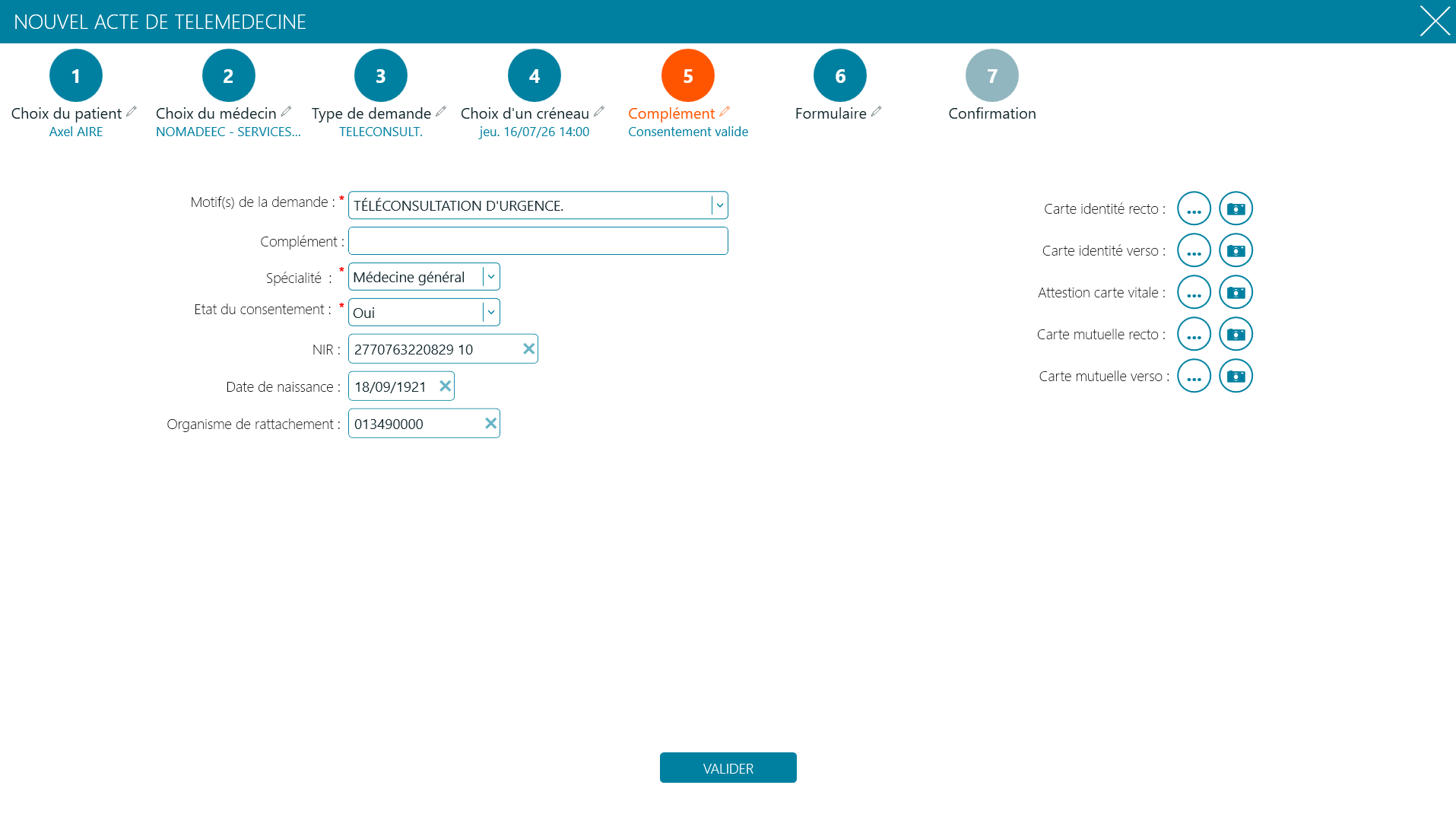The height and width of the screenshot is (817, 1456).
Task: Open the Spécialité dropdown
Action: 491,277
